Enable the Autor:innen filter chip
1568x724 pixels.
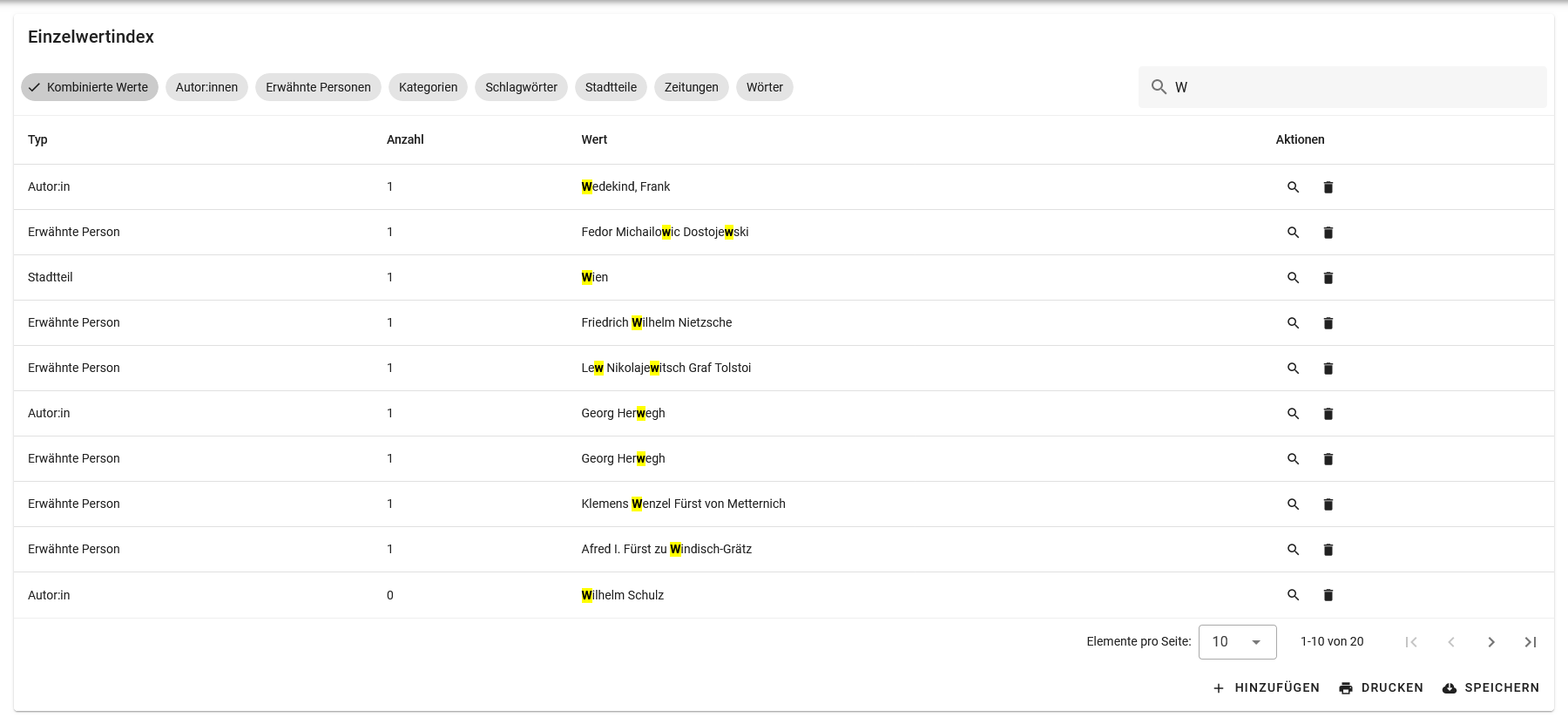coord(206,87)
